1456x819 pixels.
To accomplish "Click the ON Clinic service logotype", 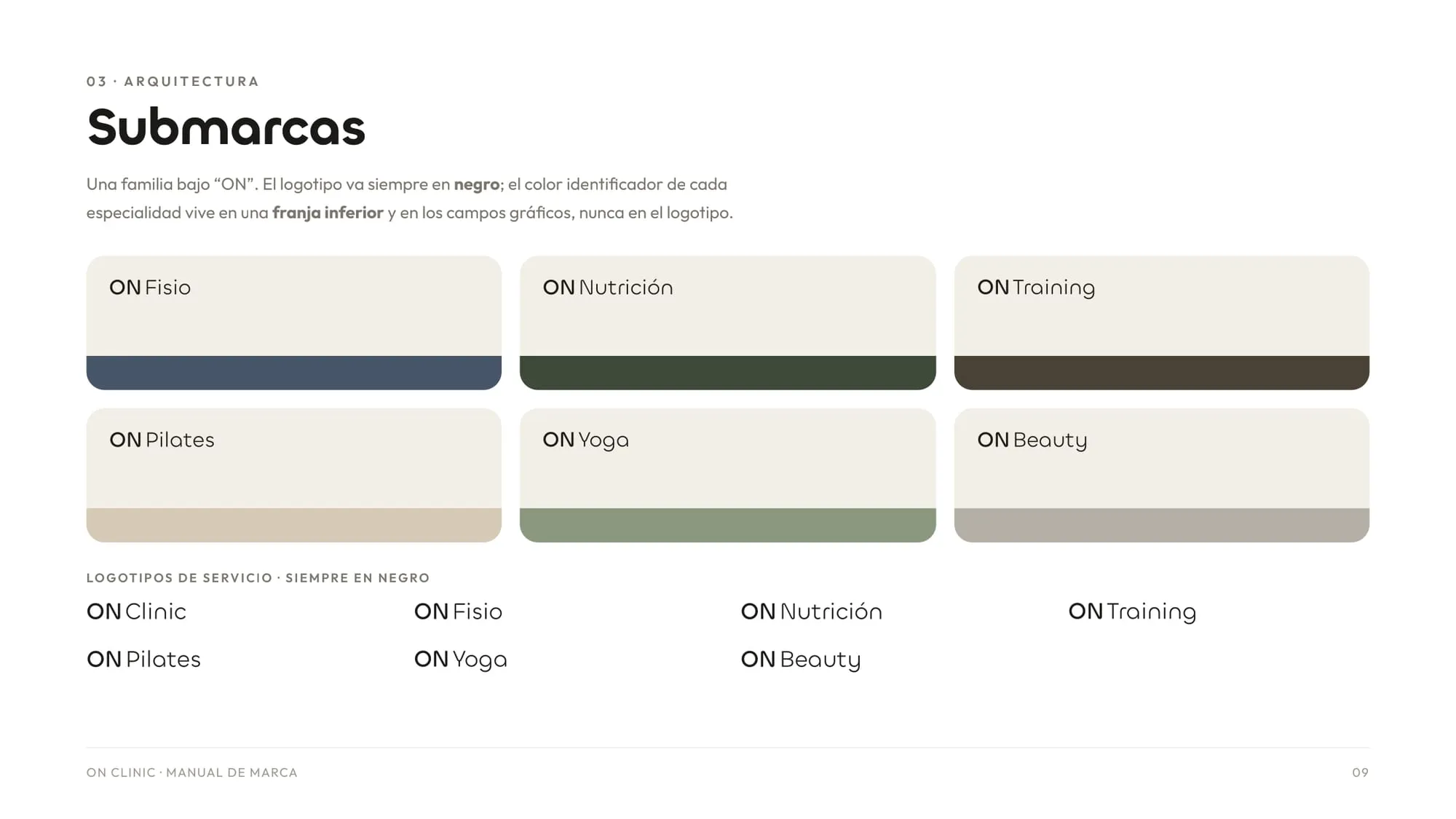I will tap(136, 612).
